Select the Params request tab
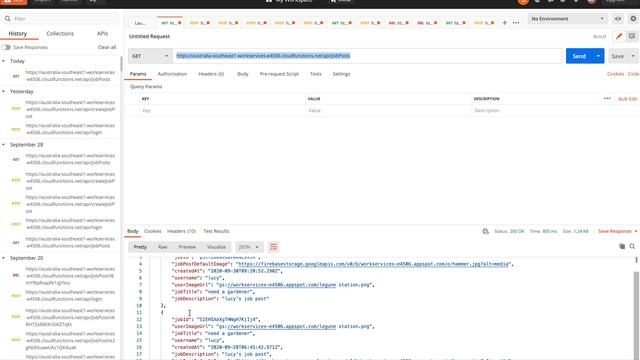This screenshot has width=640, height=360. click(x=138, y=74)
